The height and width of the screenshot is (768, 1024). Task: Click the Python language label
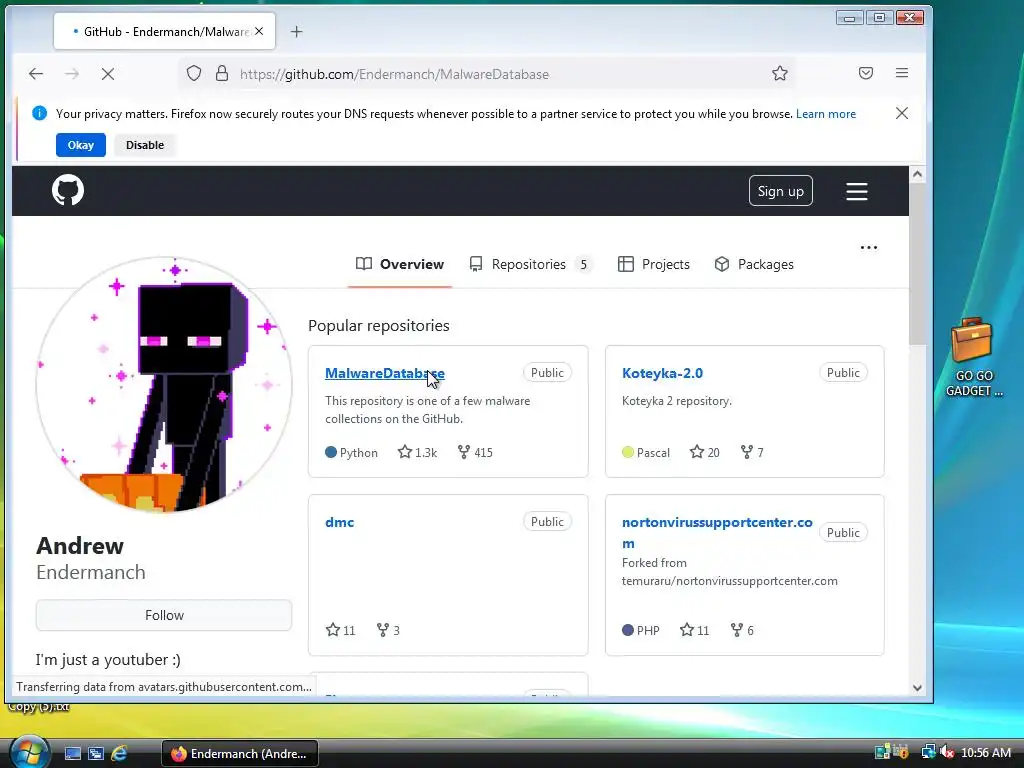click(x=351, y=452)
